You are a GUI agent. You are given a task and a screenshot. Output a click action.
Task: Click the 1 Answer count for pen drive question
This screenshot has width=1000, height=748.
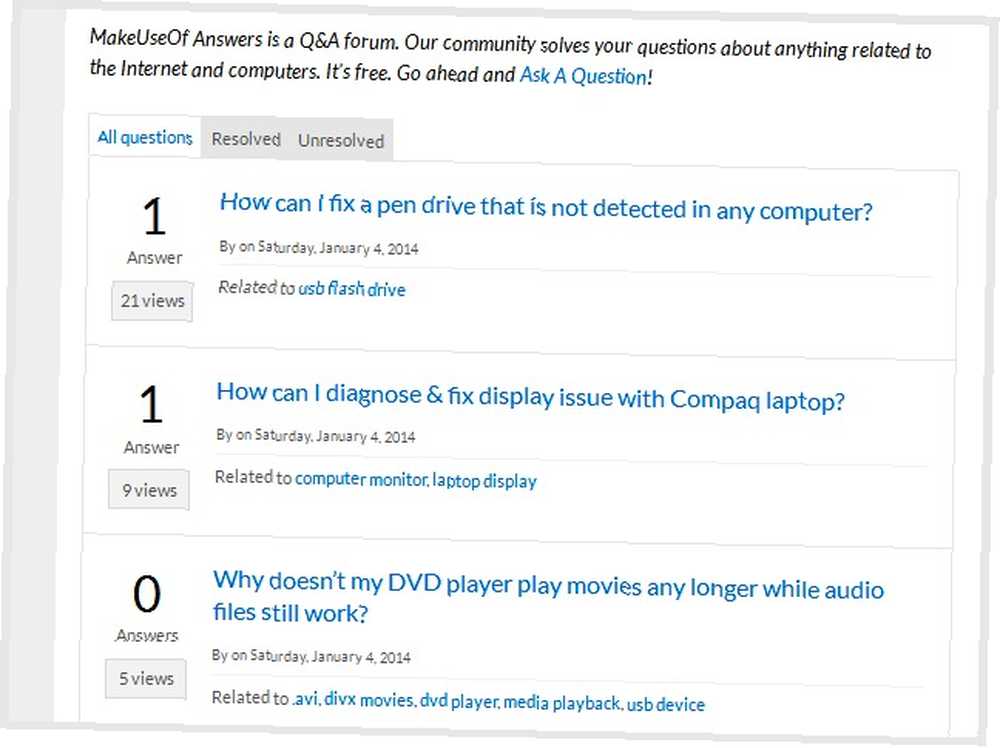(x=153, y=228)
